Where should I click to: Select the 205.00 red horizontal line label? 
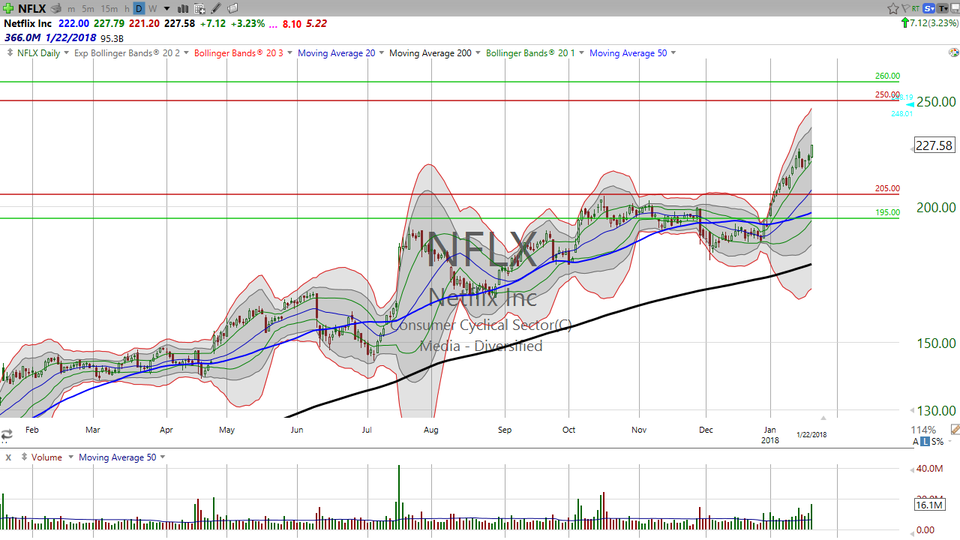pos(887,189)
